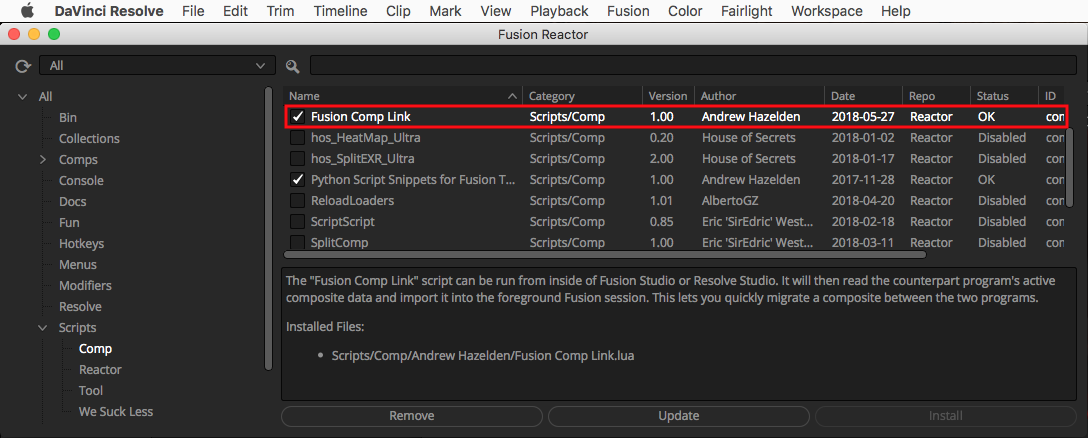Enable the hos_HeatMap_Ultra checkbox
Viewport: 1088px width, 438px height.
coord(298,138)
